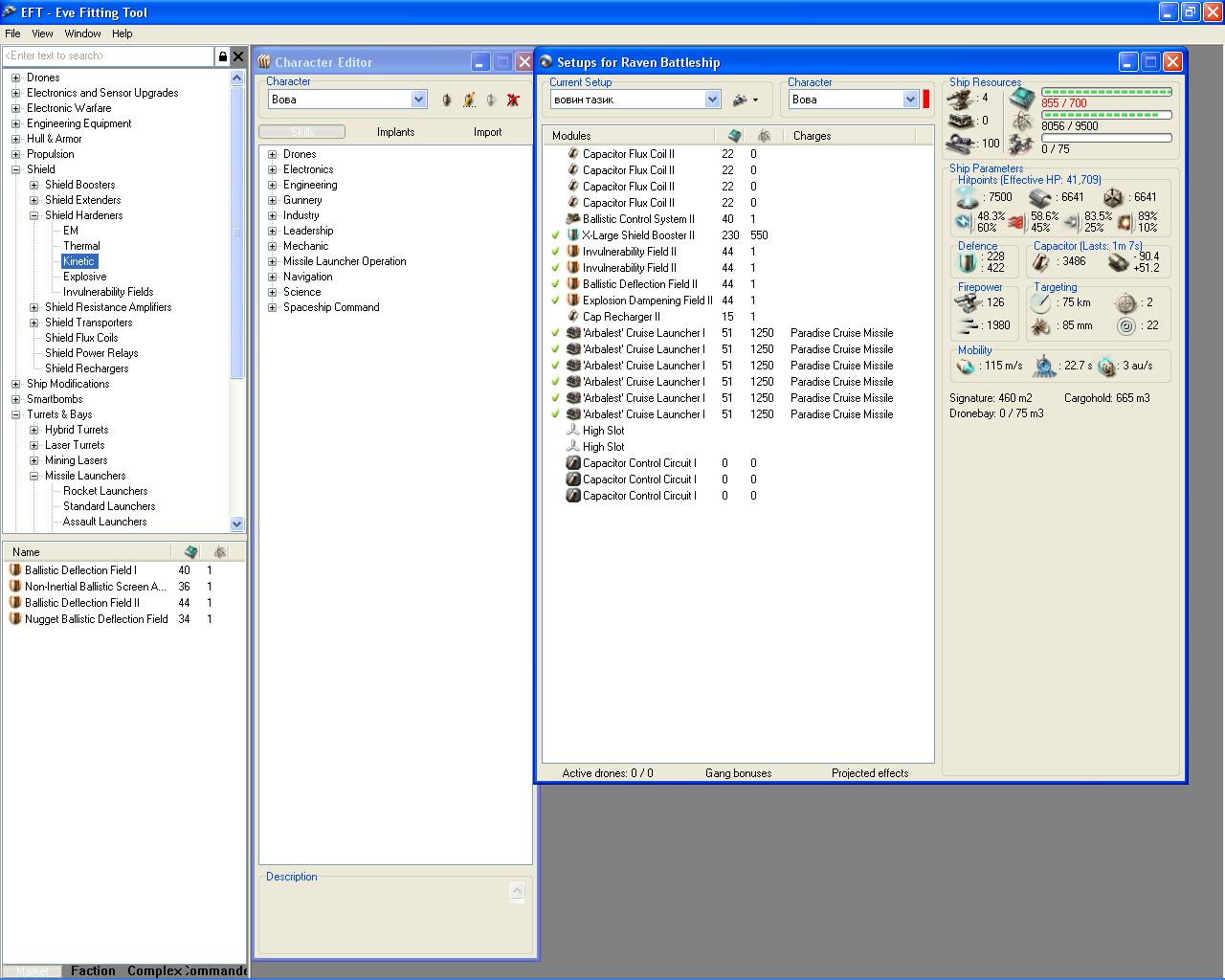Toggle the Explosion Dampening Field II active checkmark
Image resolution: width=1225 pixels, height=980 pixels.
click(555, 301)
